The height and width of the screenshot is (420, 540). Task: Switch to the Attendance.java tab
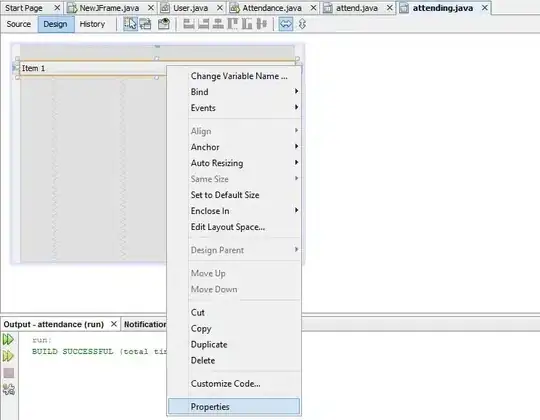pos(272,8)
